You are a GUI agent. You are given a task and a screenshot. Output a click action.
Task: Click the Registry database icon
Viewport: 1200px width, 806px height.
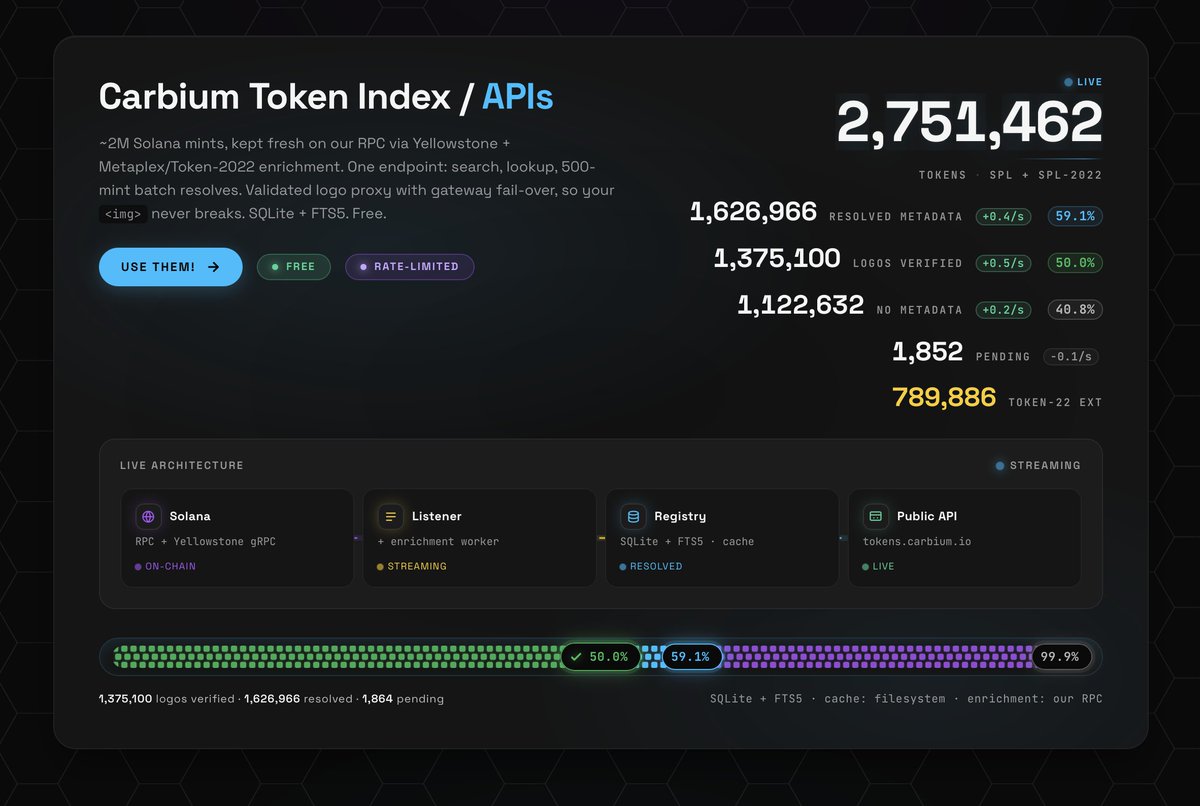(633, 517)
